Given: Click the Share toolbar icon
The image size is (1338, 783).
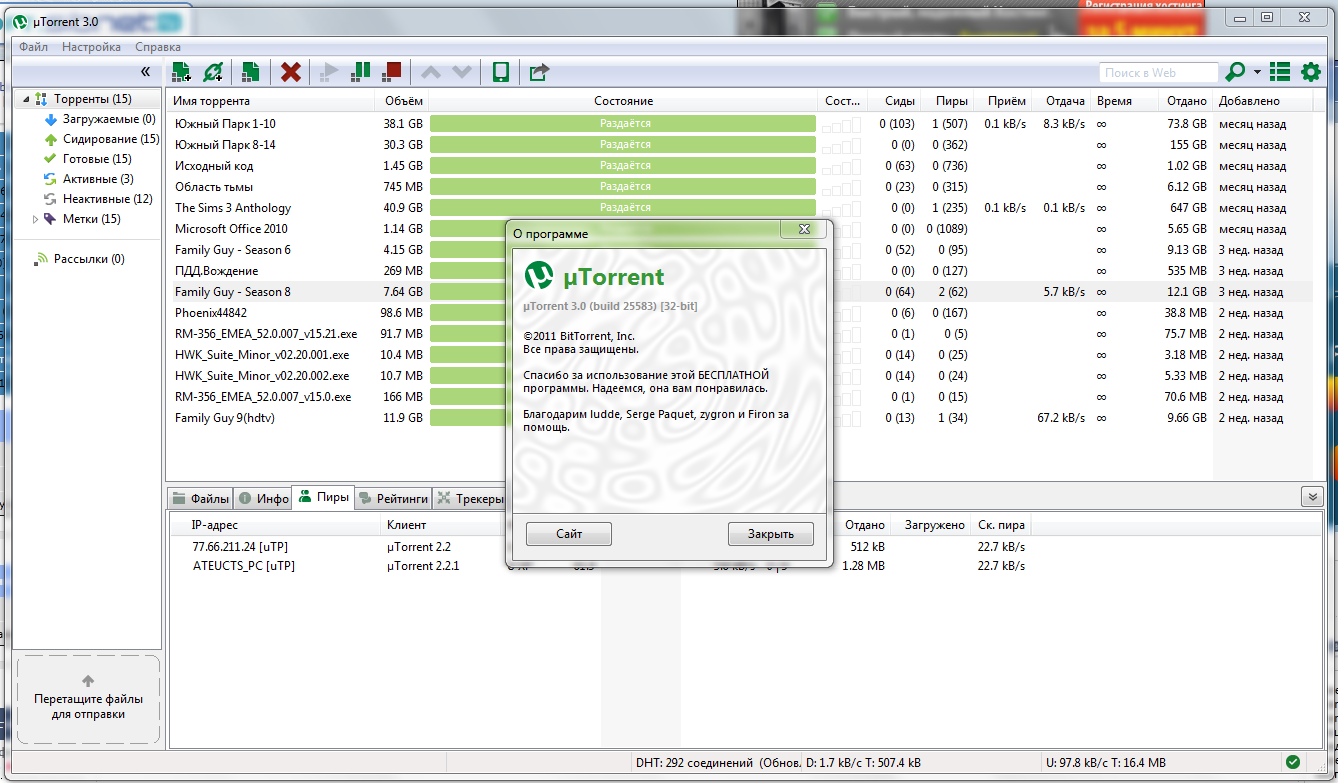Looking at the screenshot, I should tap(539, 72).
